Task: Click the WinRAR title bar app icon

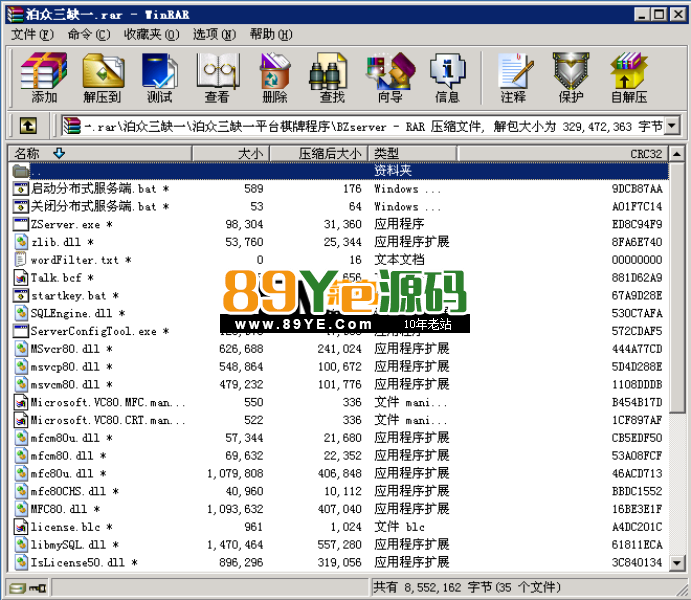Action: coord(15,15)
